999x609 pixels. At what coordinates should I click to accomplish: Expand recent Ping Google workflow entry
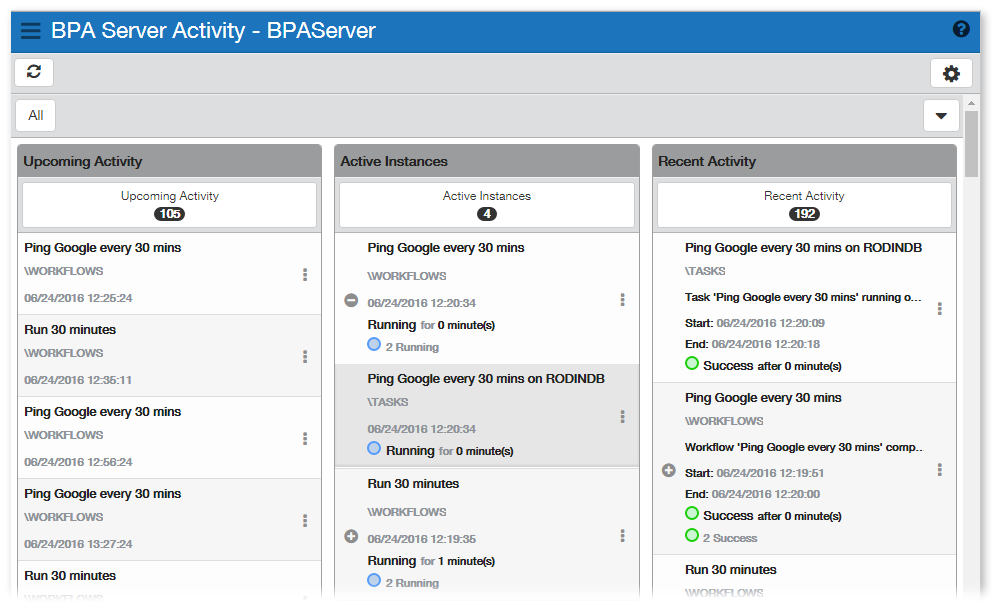coord(669,470)
